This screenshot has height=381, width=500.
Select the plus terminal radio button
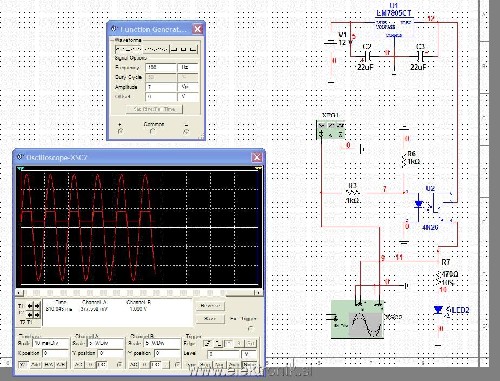click(x=120, y=132)
